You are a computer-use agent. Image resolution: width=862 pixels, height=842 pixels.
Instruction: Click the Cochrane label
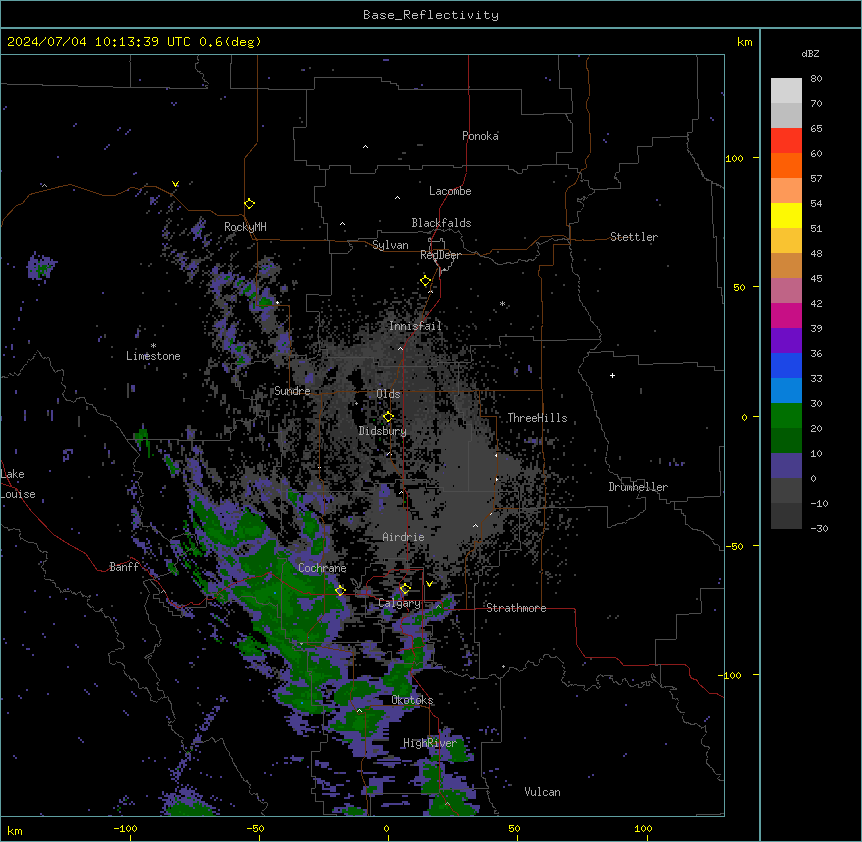tap(322, 568)
